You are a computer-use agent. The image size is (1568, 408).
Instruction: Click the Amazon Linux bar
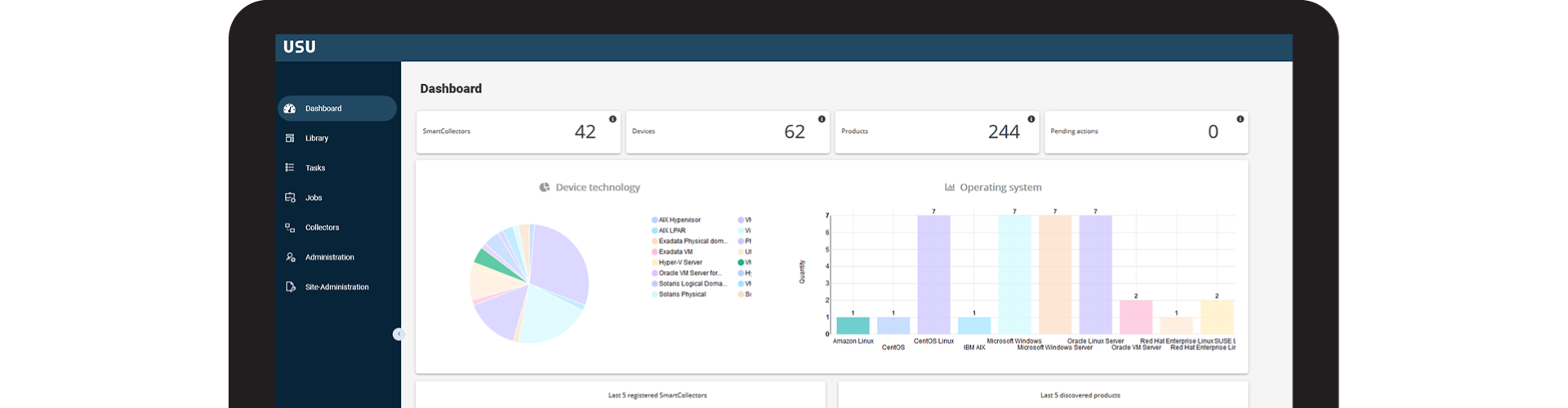pyautogui.click(x=853, y=326)
